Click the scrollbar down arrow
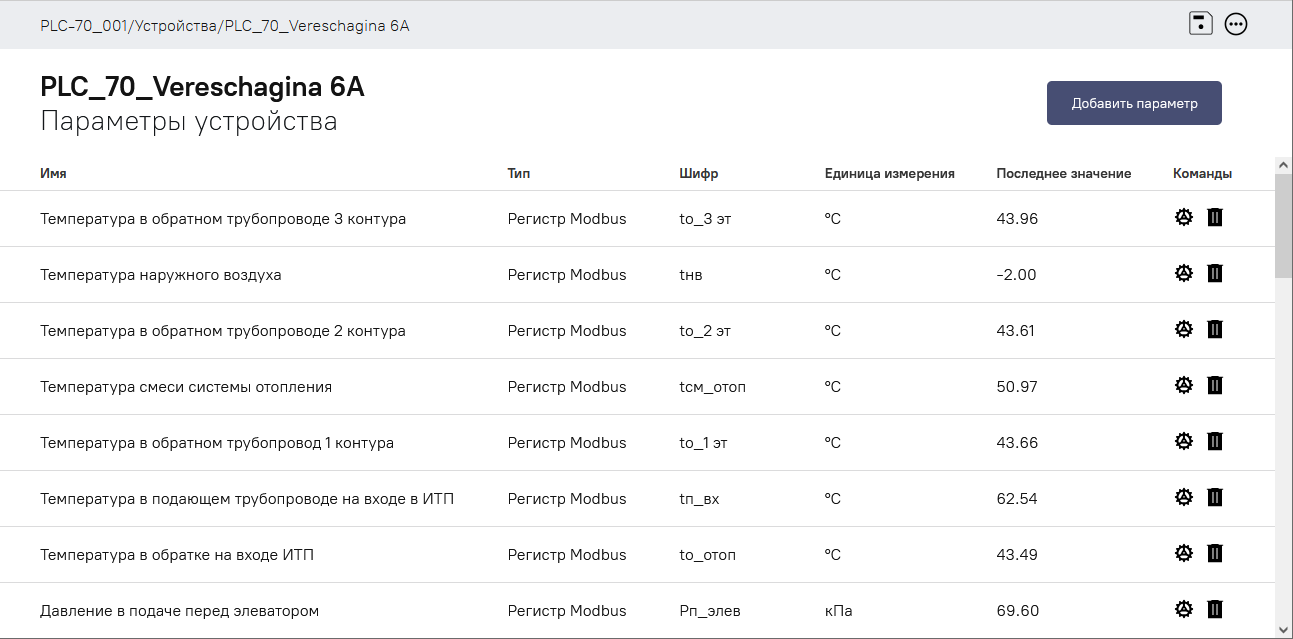 (1284, 629)
